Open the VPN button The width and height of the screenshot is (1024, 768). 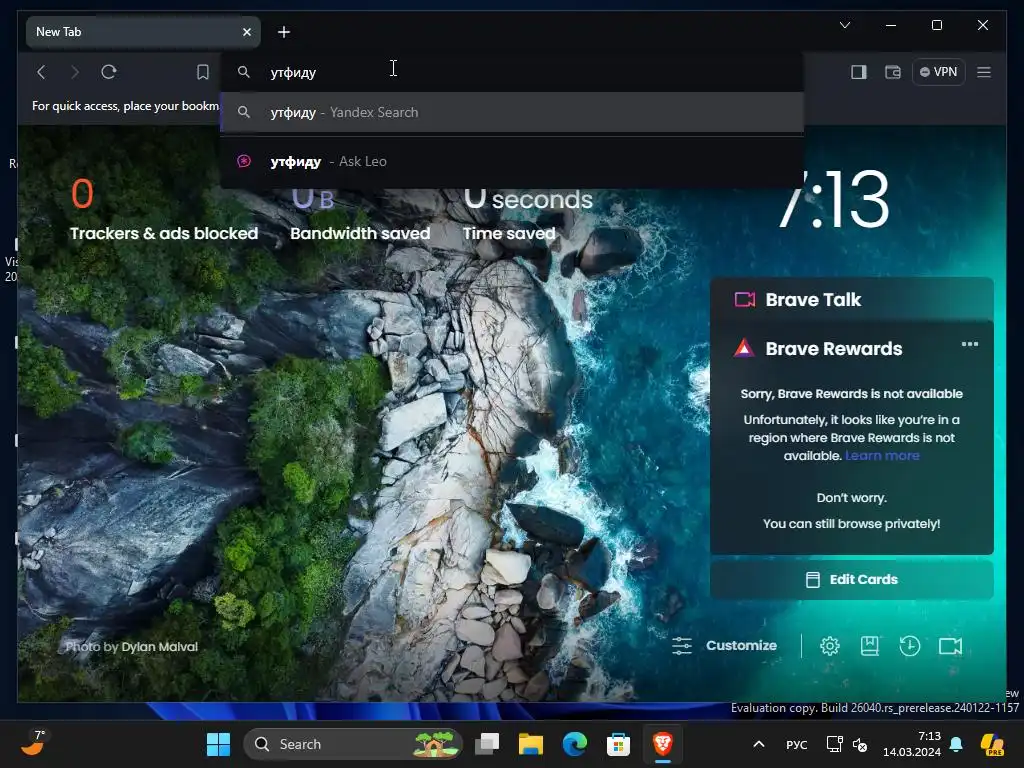point(938,72)
